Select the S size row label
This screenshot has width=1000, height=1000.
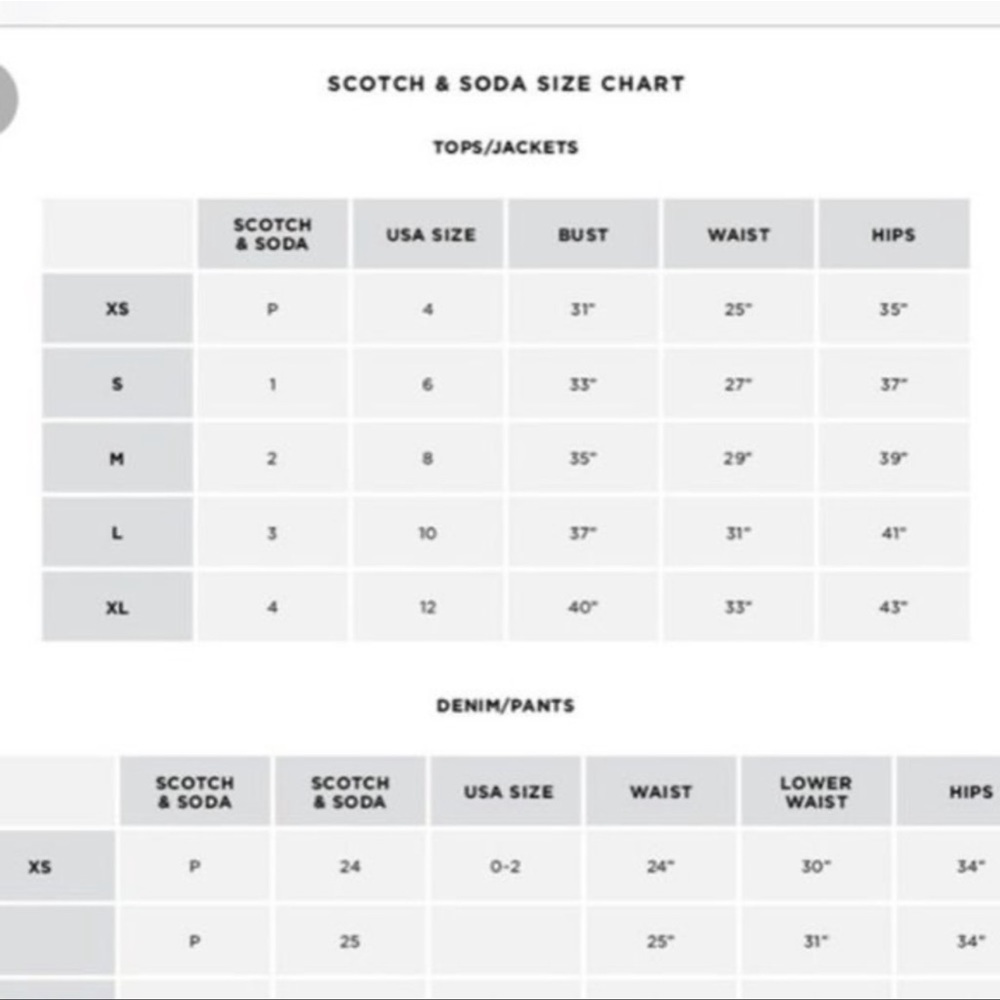pos(117,383)
